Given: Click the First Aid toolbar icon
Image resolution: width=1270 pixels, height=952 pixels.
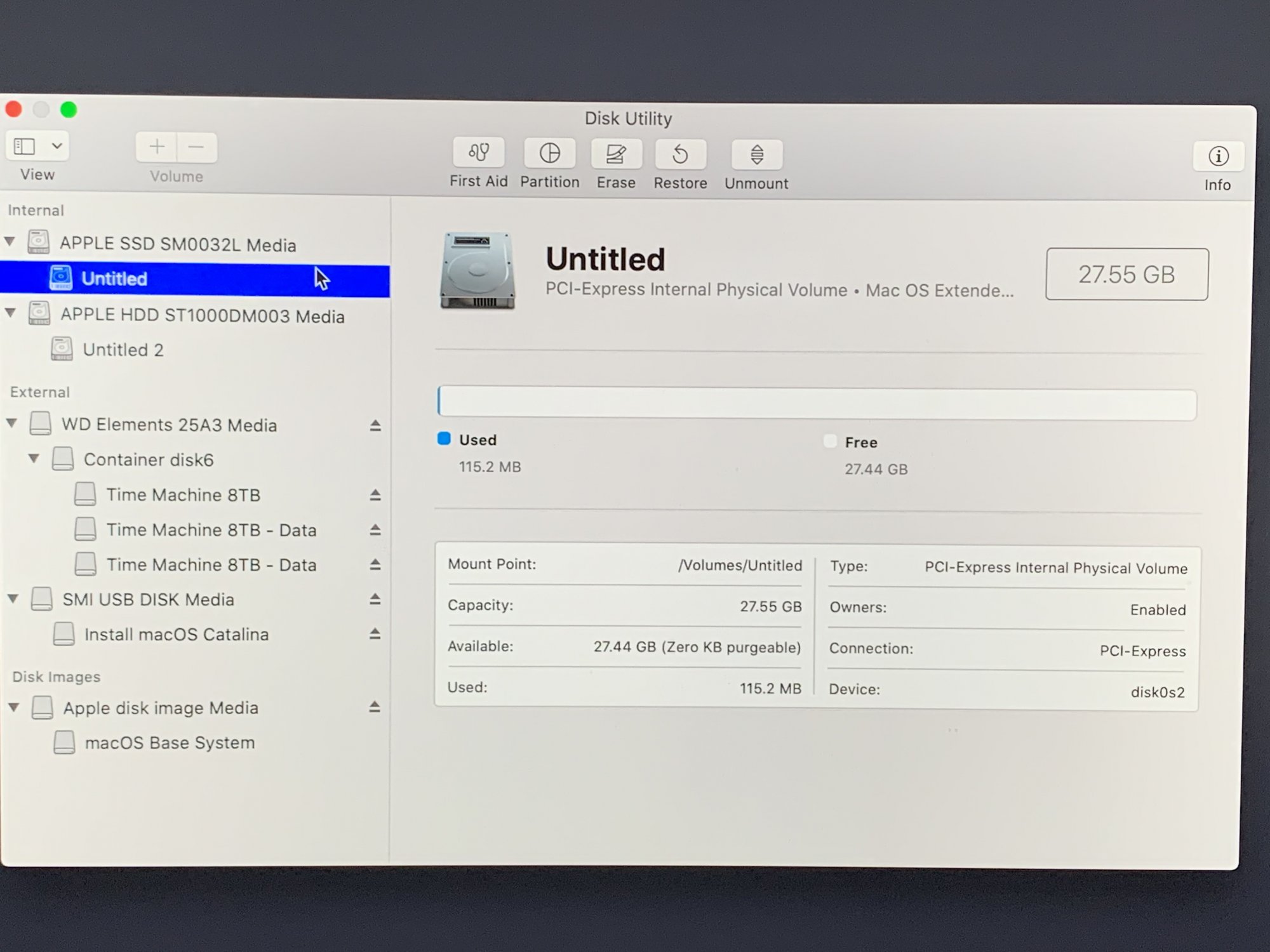Looking at the screenshot, I should click(478, 153).
